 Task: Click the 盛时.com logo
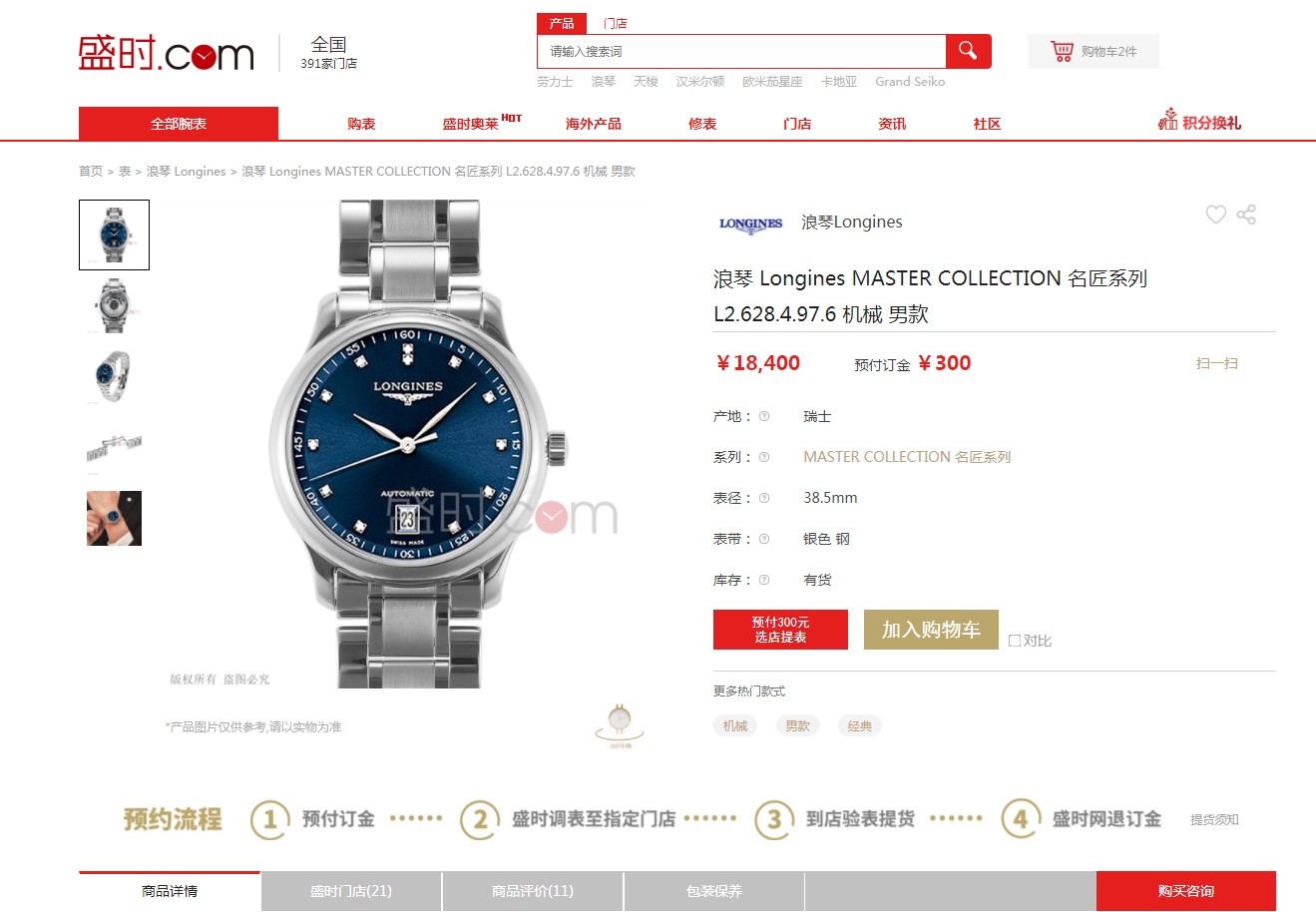pos(166,52)
